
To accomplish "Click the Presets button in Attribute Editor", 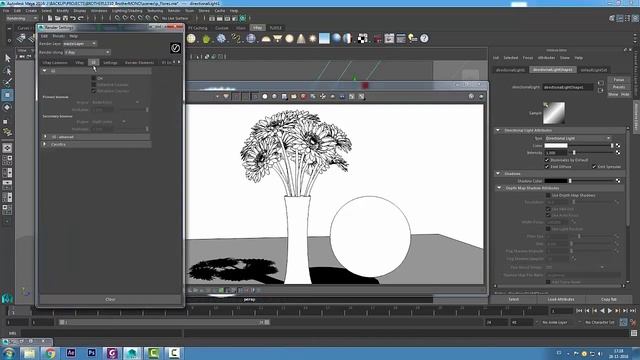I will [619, 87].
